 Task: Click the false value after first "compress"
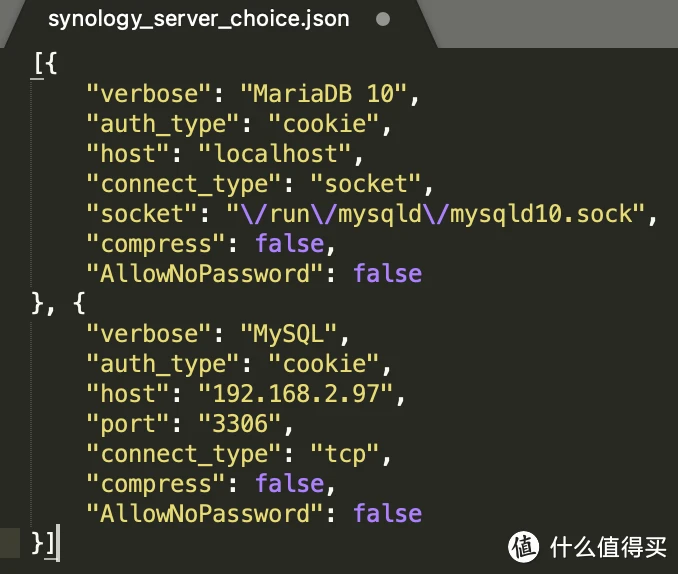(x=290, y=244)
